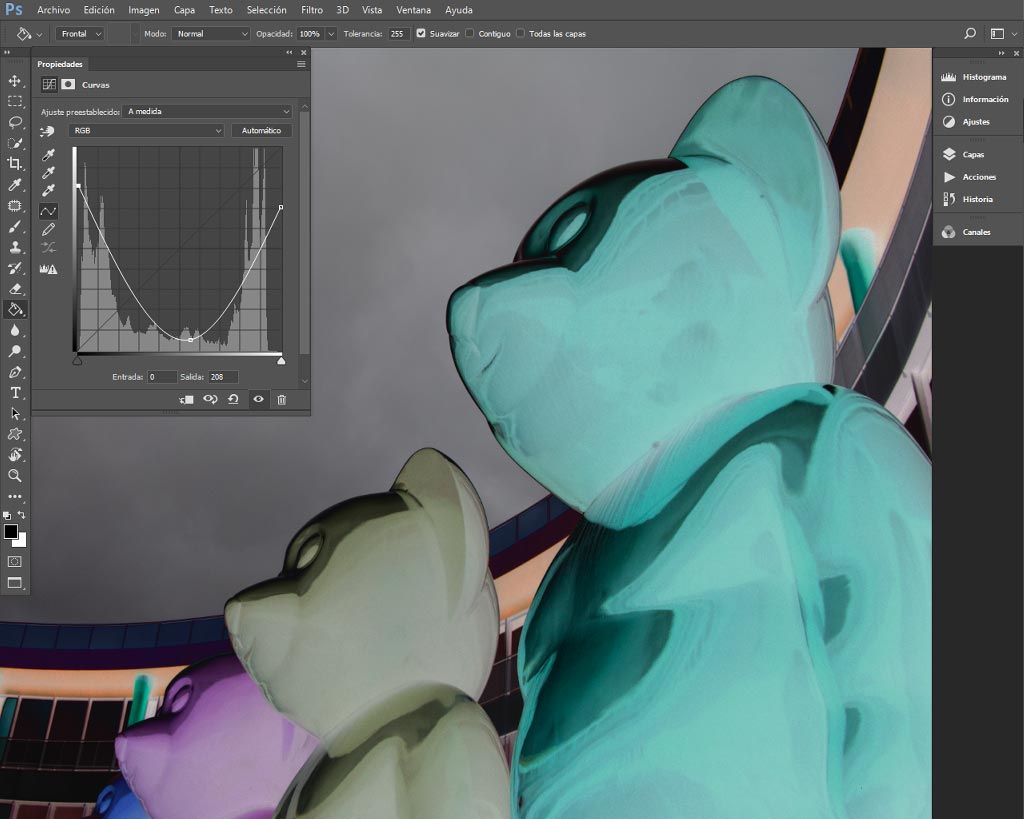Select the Custom Shape tool
Image resolution: width=1024 pixels, height=819 pixels.
(14, 434)
